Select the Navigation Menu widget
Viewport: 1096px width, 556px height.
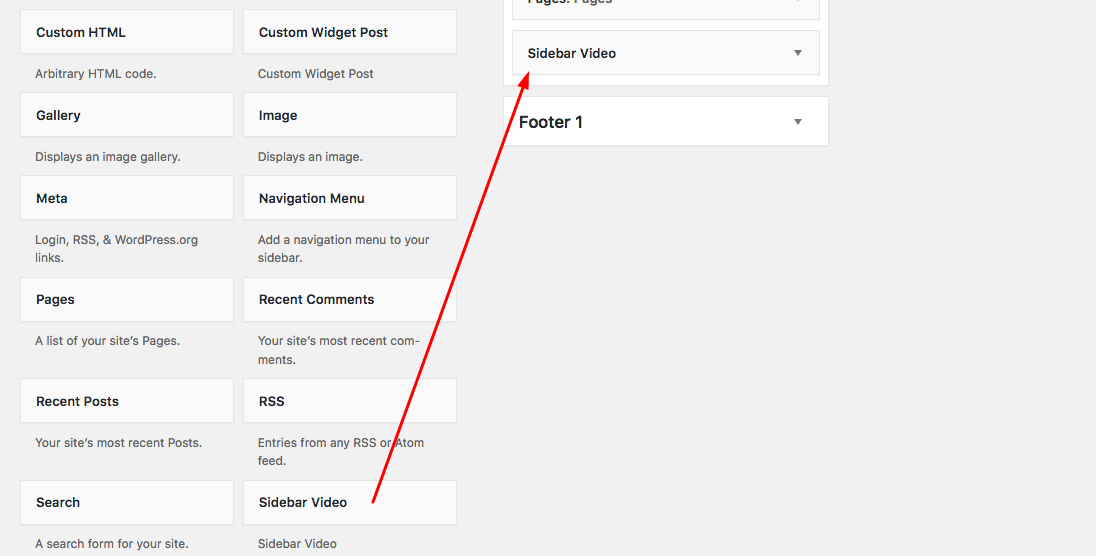click(312, 198)
